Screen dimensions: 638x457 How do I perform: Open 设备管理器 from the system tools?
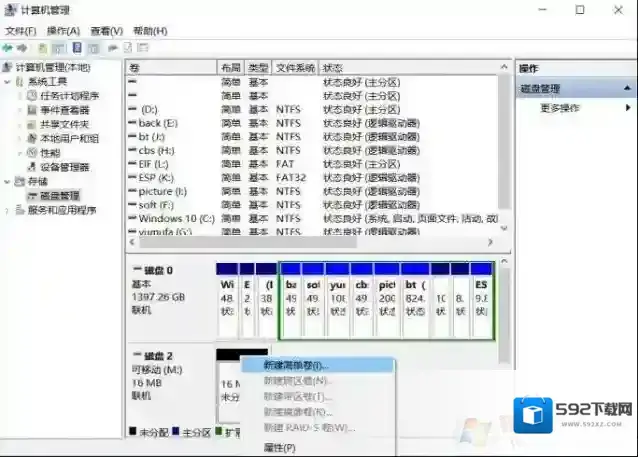coord(64,167)
